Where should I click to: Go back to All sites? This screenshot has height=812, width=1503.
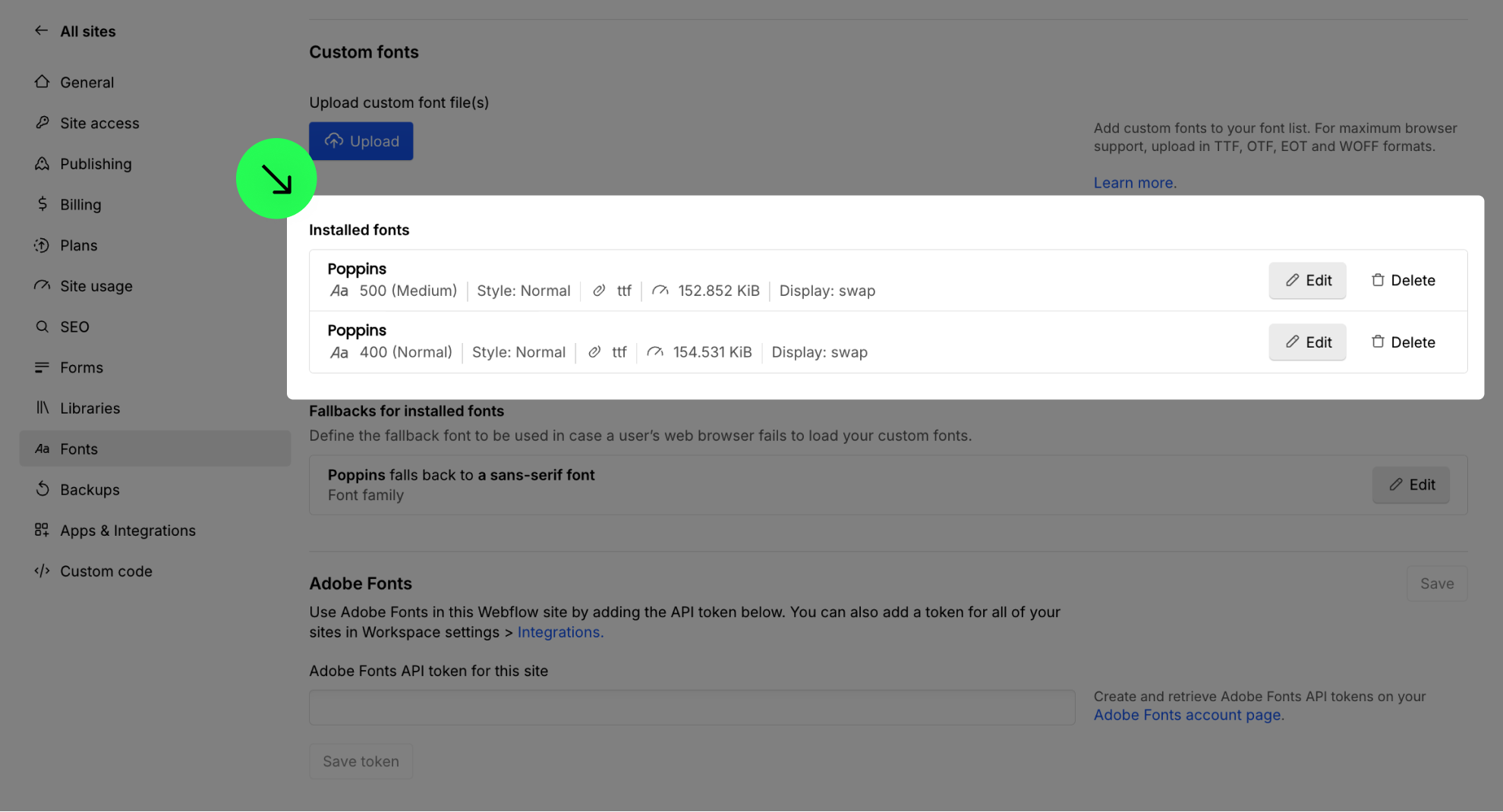tap(75, 31)
